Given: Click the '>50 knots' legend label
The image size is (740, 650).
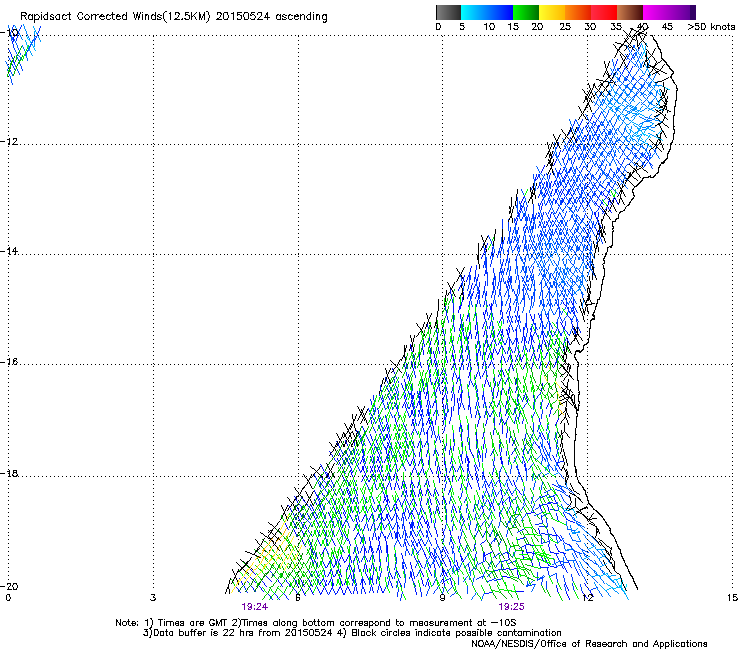Looking at the screenshot, I should (711, 27).
